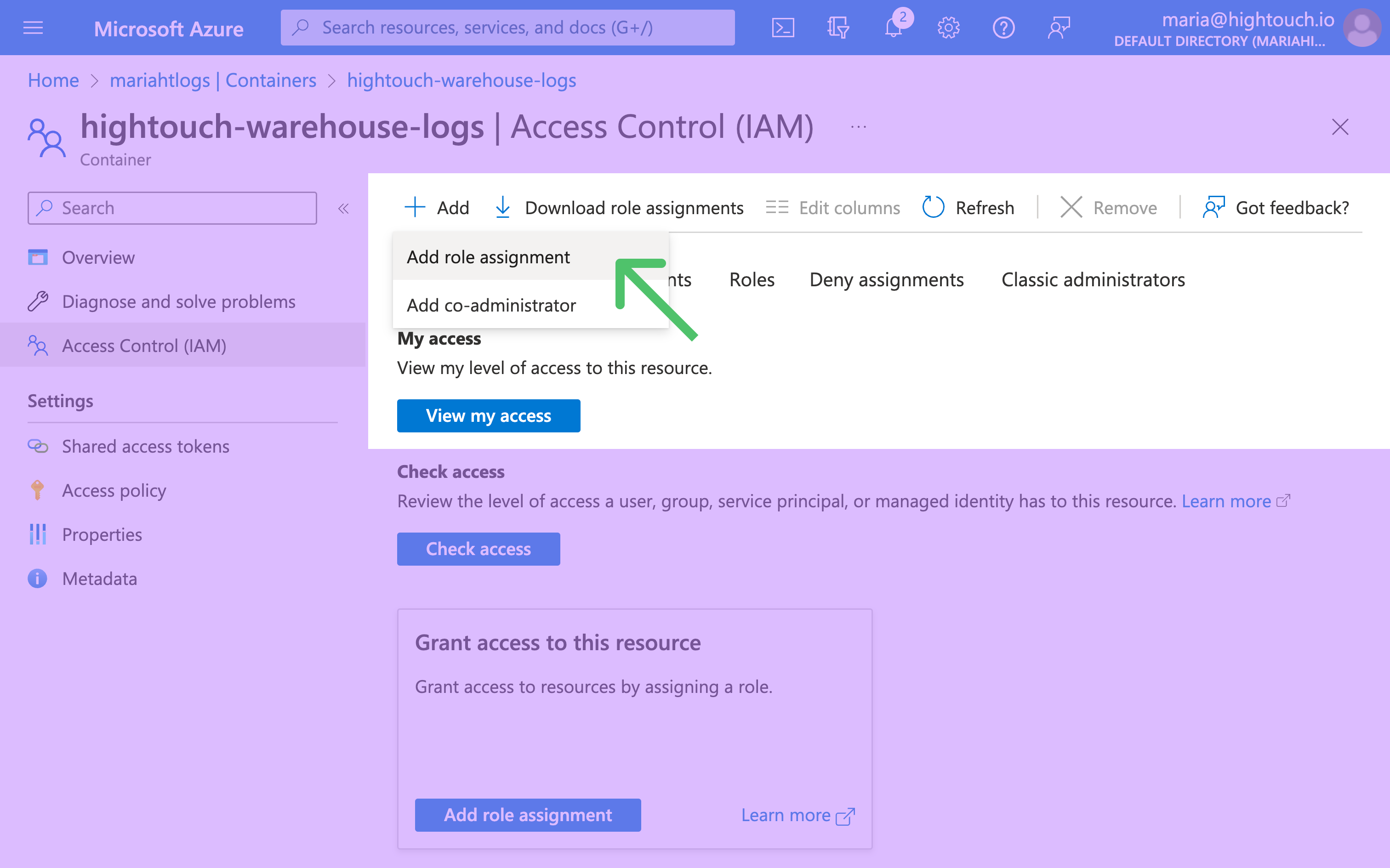This screenshot has width=1390, height=868.
Task: Open Learn more link under Check access
Action: [x=1236, y=501]
